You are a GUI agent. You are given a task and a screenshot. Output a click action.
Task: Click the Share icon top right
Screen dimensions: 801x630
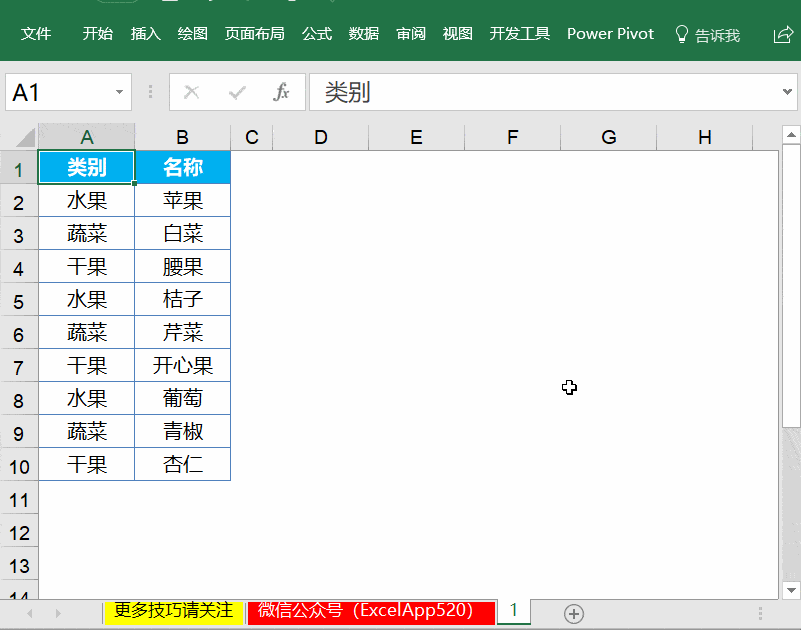(783, 33)
